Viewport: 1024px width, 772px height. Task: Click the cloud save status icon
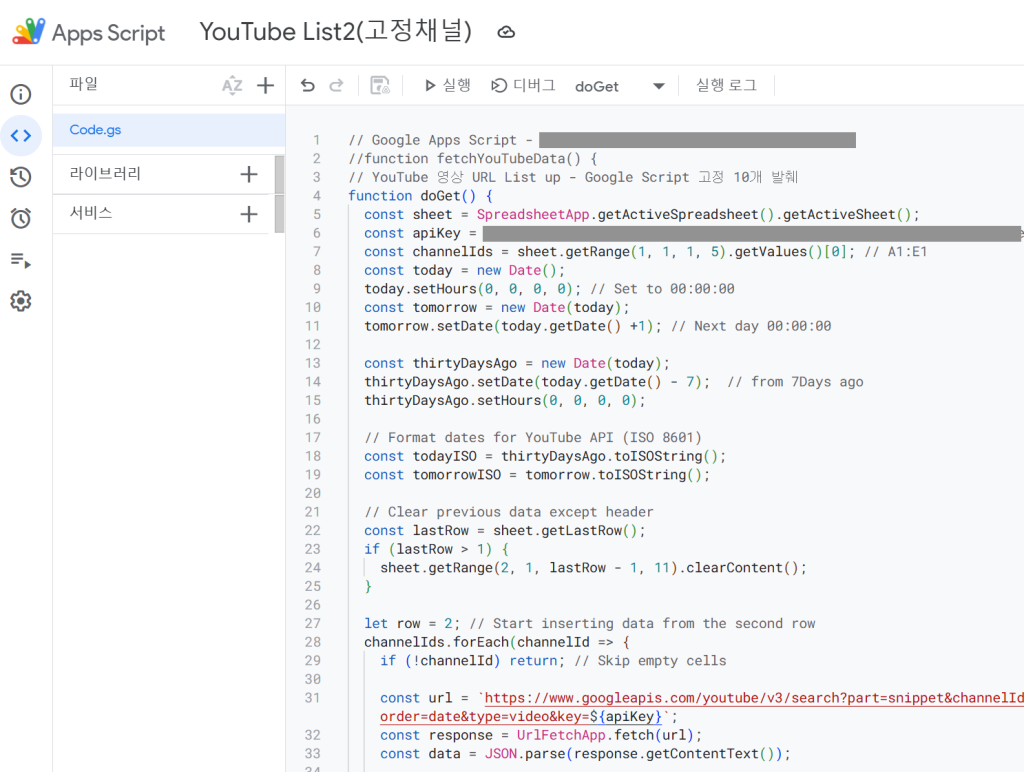click(506, 32)
